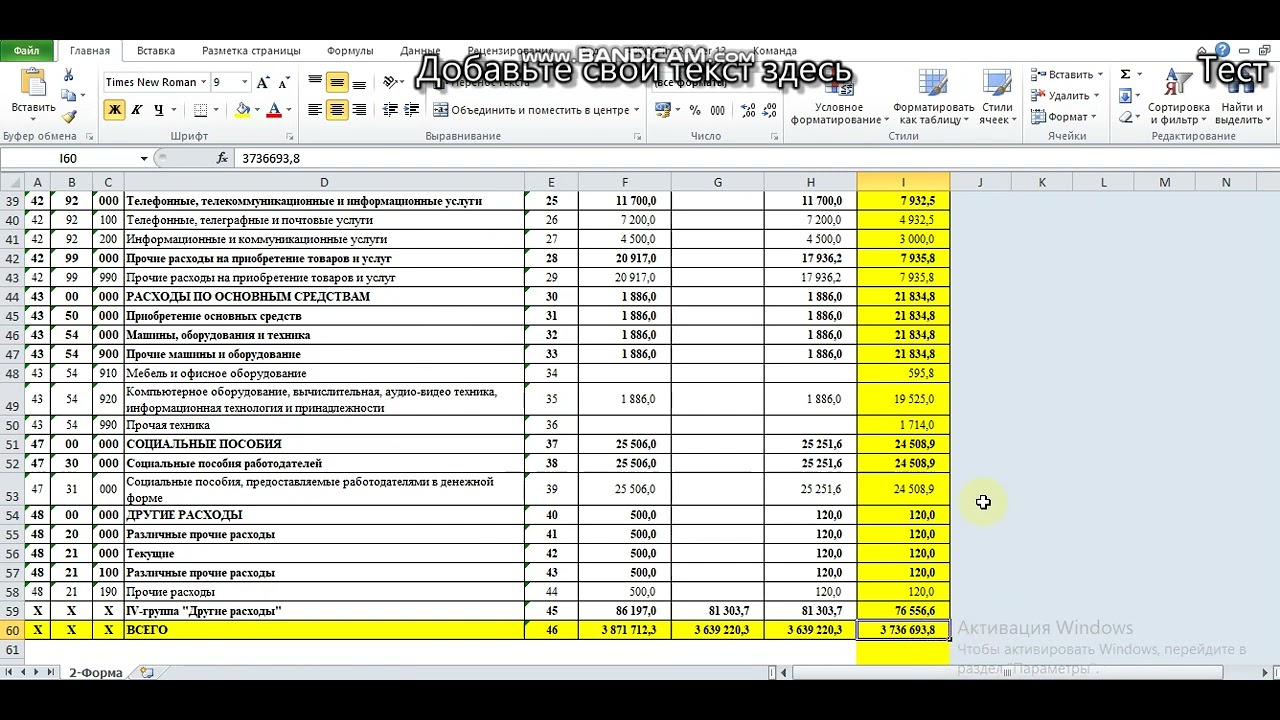
Task: Switch to the Вставка tab
Action: pos(156,50)
